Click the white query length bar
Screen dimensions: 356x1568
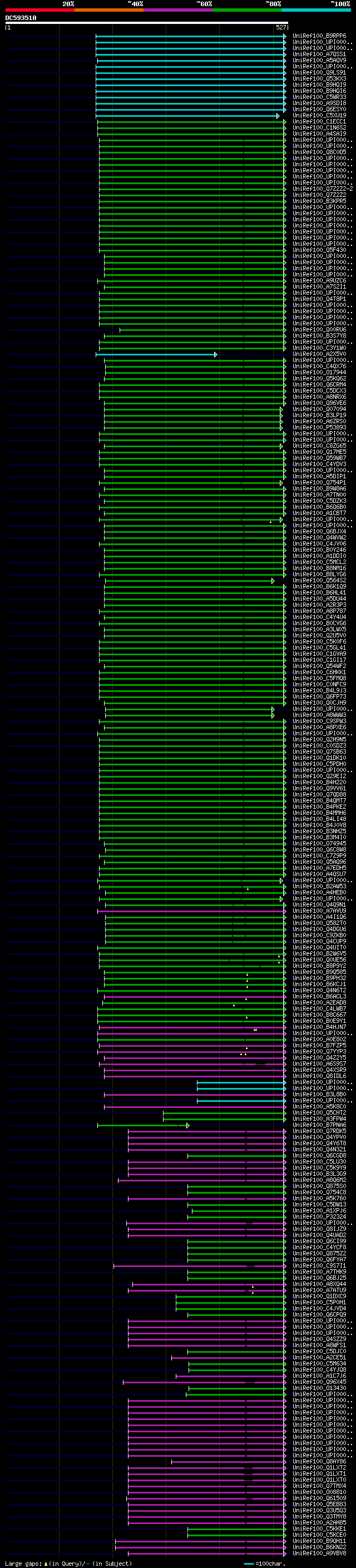[147, 23]
